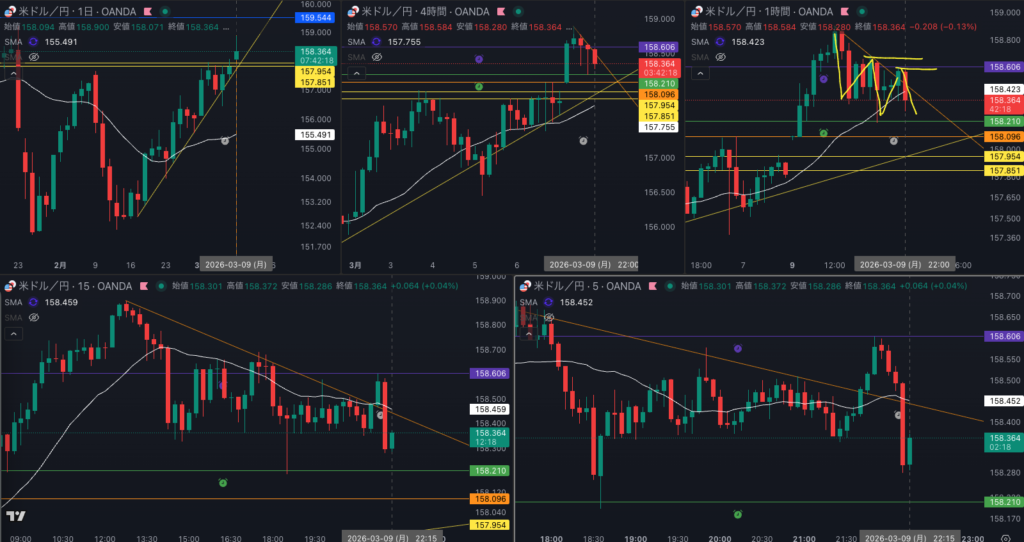The image size is (1024, 542).
Task: Click the 終値 158.364 value on 1日 chart
Action: click(x=202, y=27)
